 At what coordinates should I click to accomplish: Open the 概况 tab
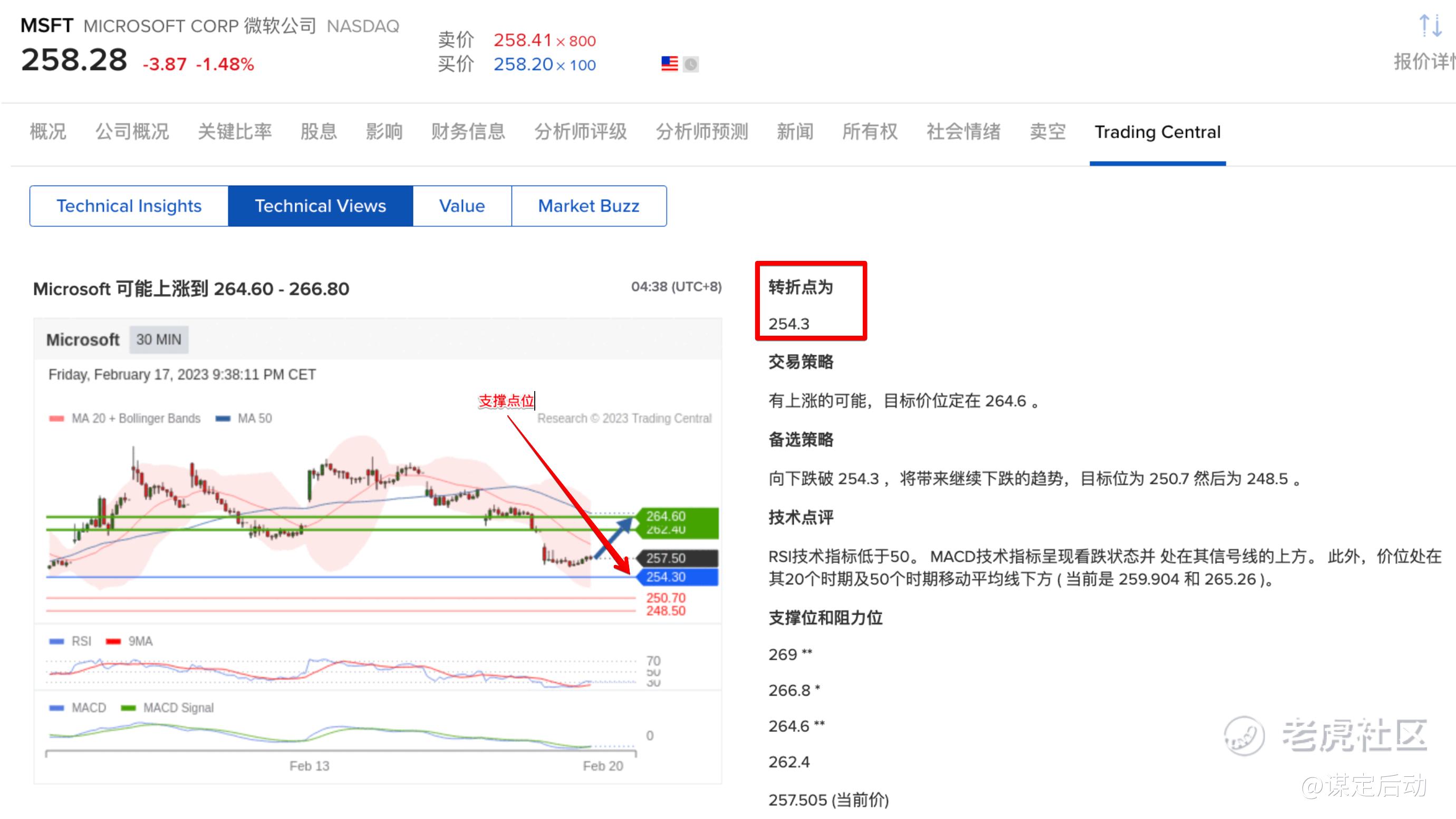pos(48,132)
